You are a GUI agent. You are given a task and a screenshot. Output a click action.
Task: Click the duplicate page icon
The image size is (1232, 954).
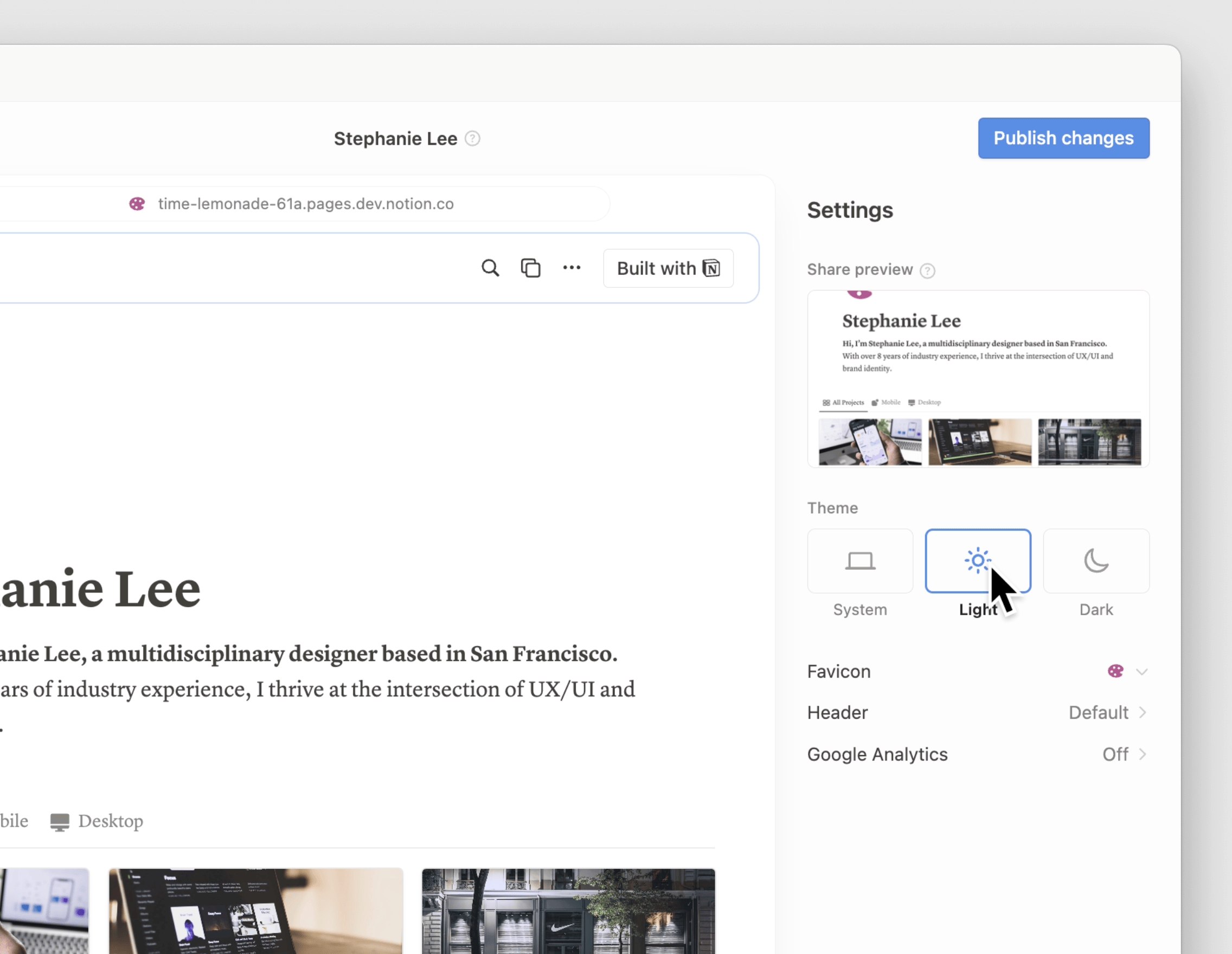[x=530, y=268]
